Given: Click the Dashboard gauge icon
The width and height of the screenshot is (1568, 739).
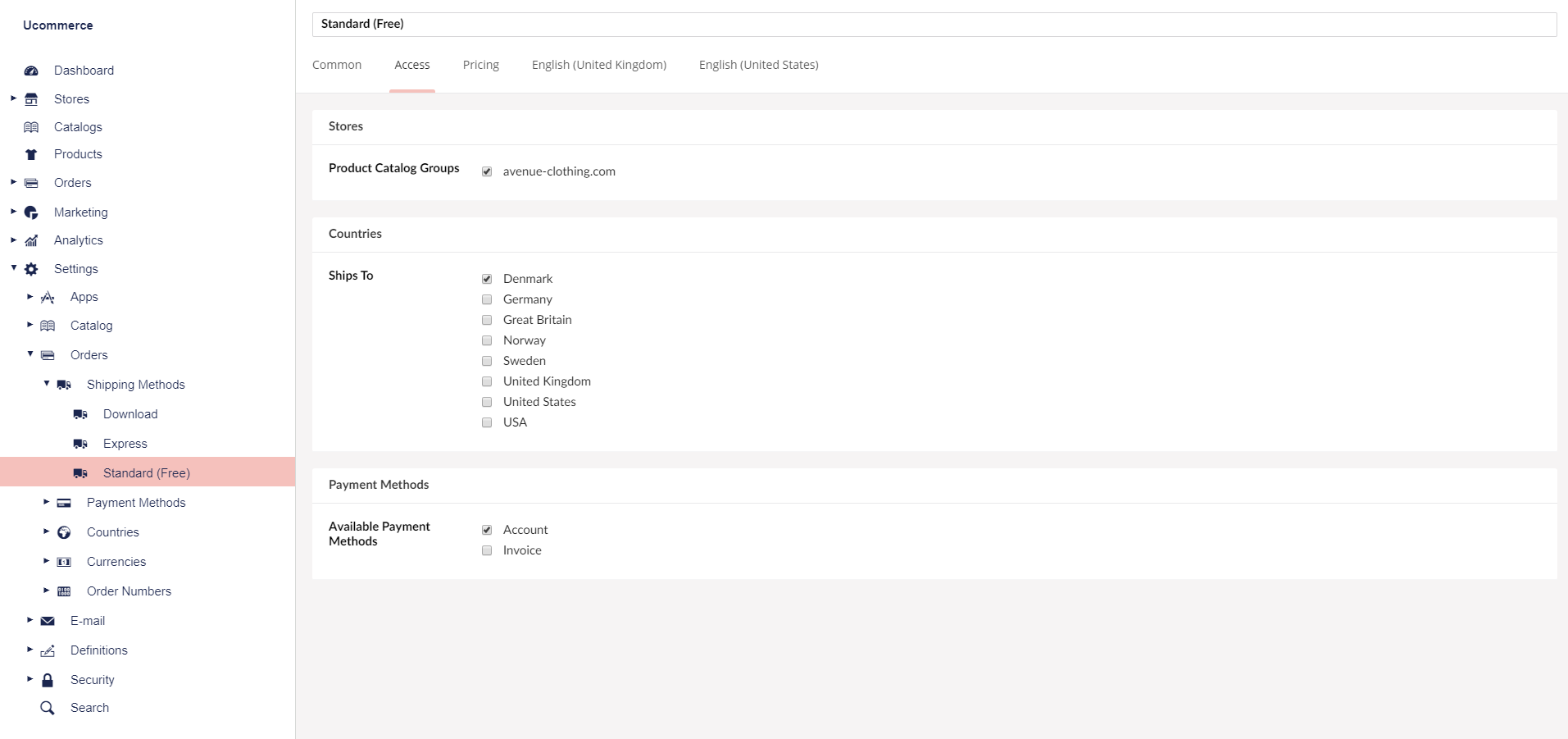Looking at the screenshot, I should pos(31,71).
